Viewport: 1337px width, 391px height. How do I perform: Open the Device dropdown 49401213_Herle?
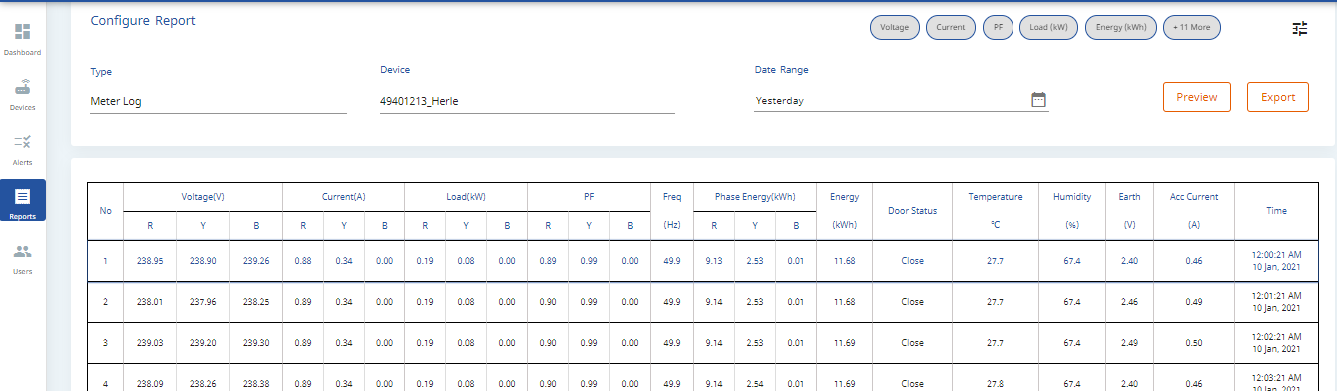click(527, 101)
